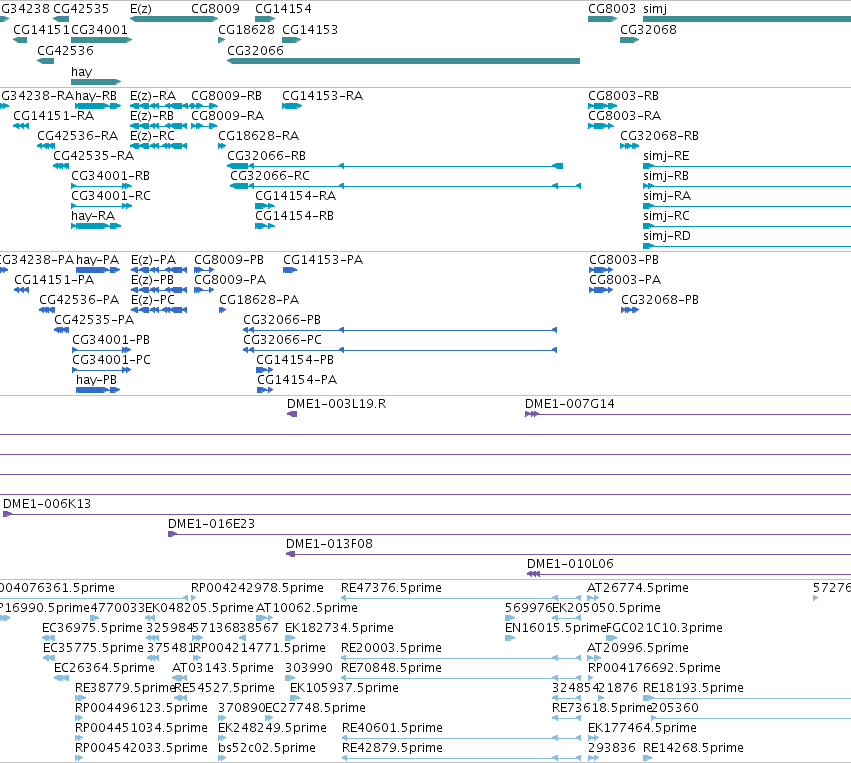Select the CG14154-RA transcript label
This screenshot has width=851, height=763.
[296, 196]
